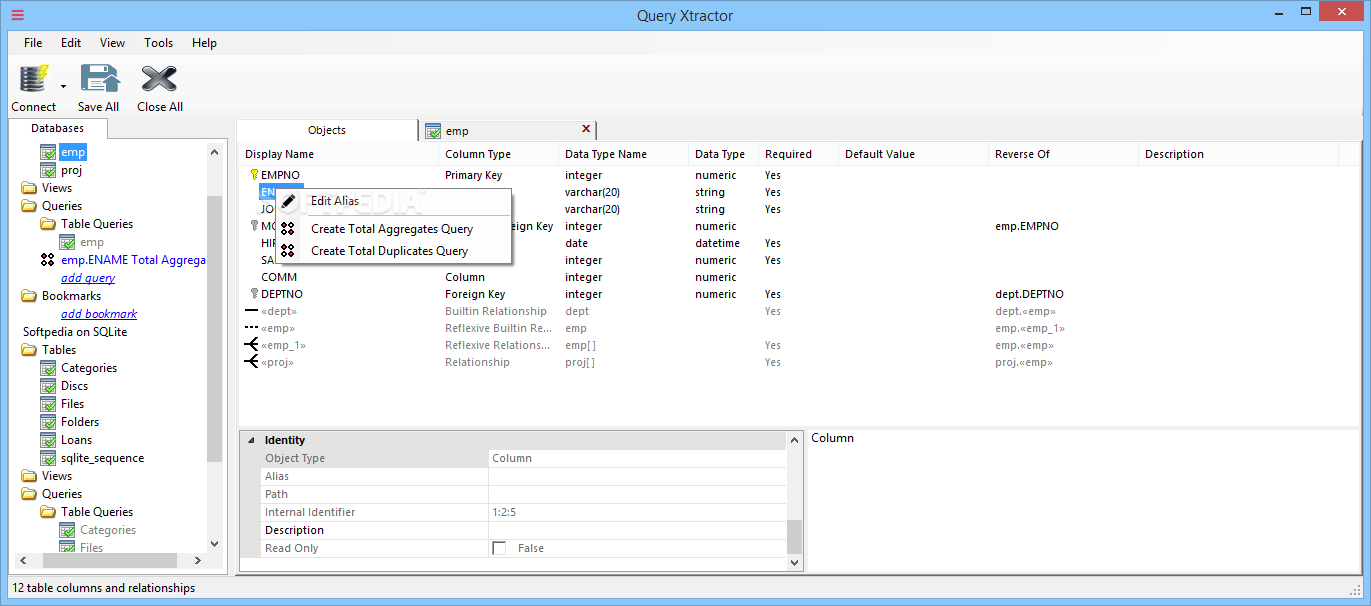Image resolution: width=1371 pixels, height=606 pixels.
Task: Click the icon beside Create Total Aggregates Query
Action: 288,229
